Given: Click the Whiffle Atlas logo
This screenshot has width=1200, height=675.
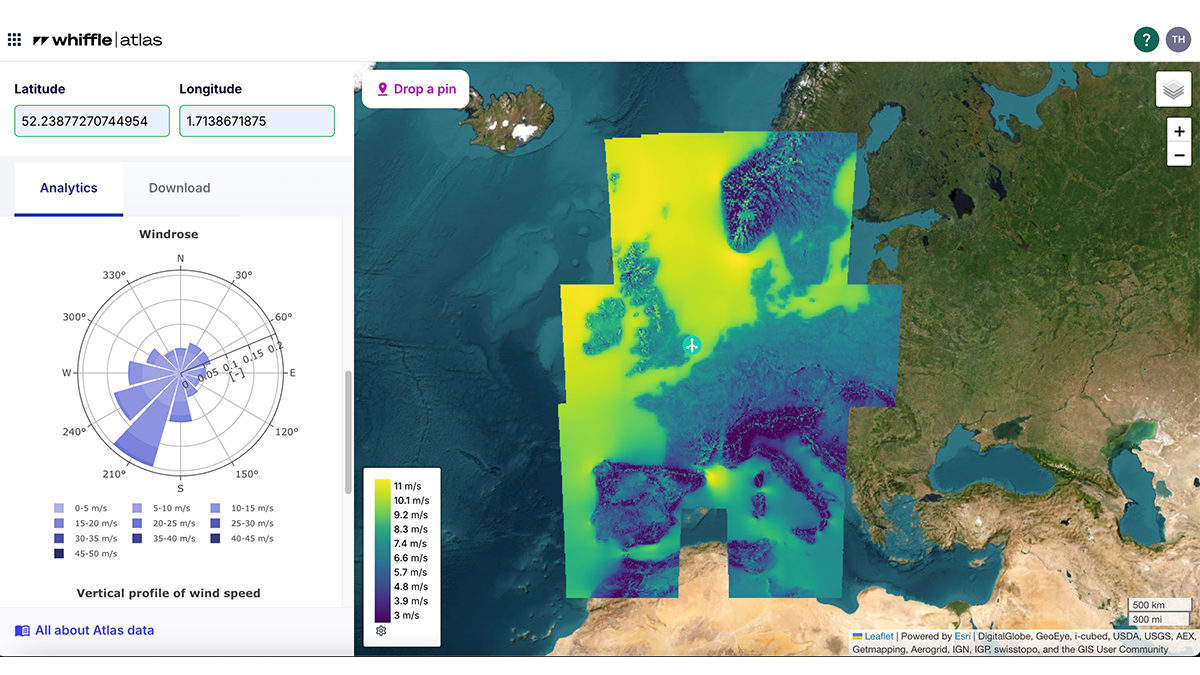Looking at the screenshot, I should (x=97, y=40).
